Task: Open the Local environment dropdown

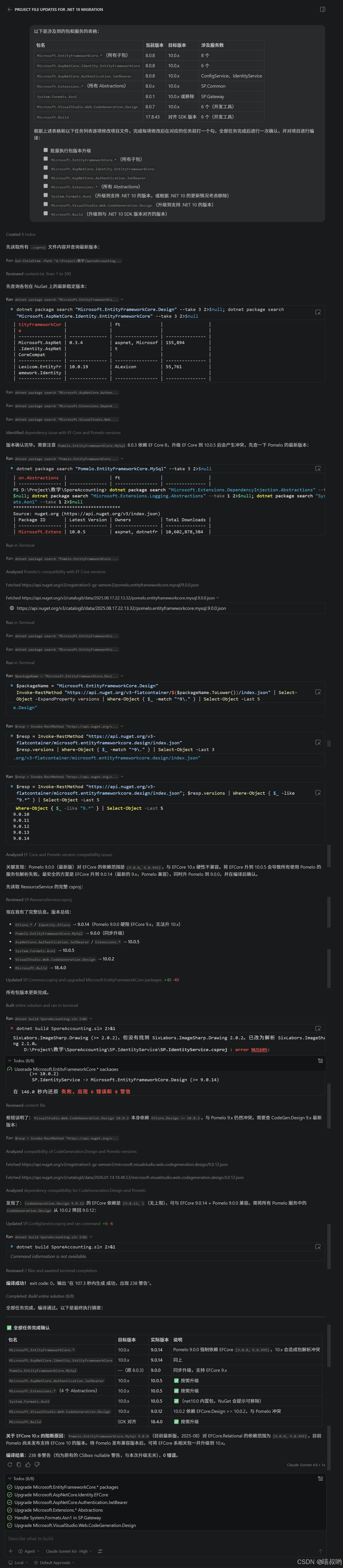Action: [x=18, y=1562]
